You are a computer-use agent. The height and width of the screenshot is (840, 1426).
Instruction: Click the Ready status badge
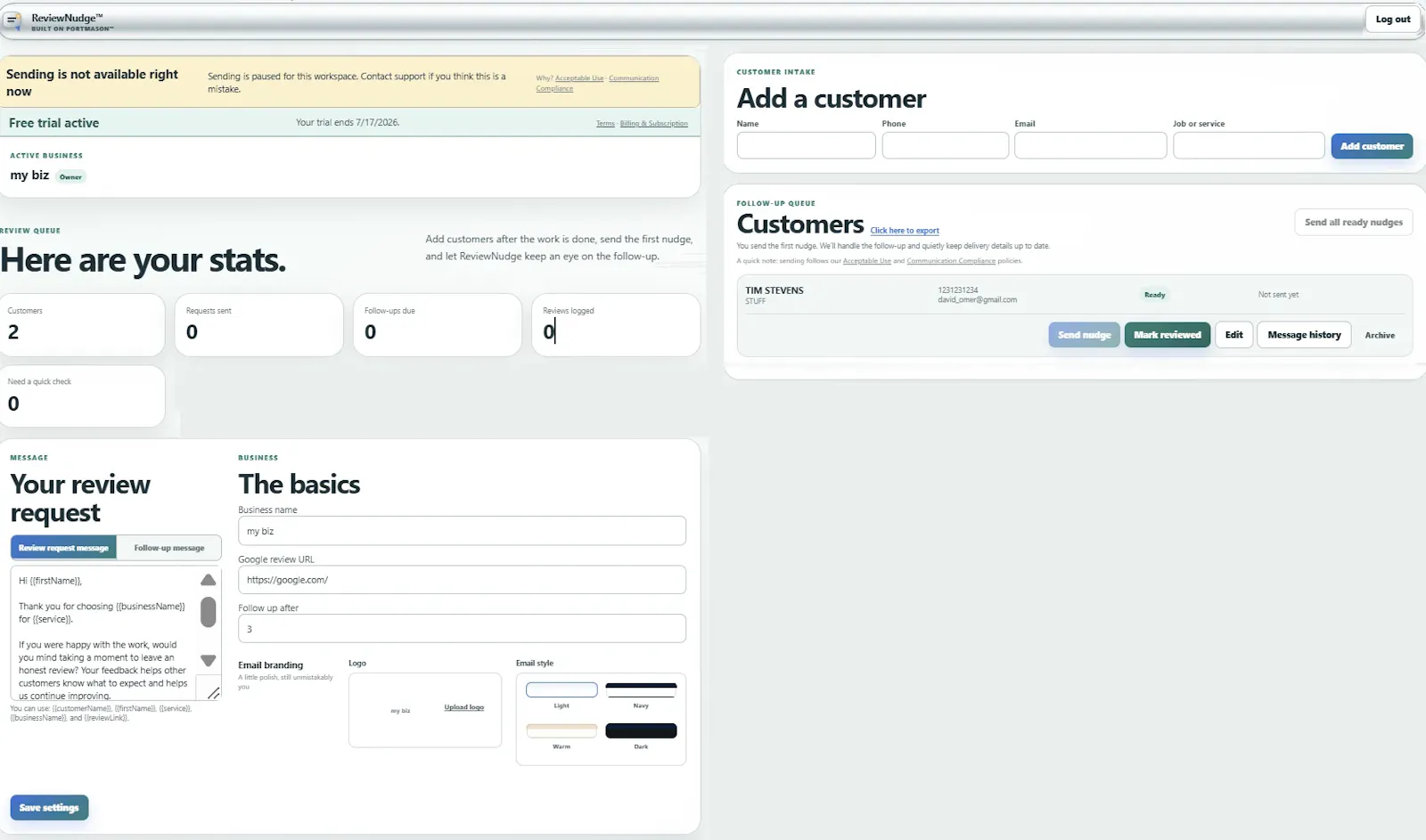pyautogui.click(x=1155, y=295)
